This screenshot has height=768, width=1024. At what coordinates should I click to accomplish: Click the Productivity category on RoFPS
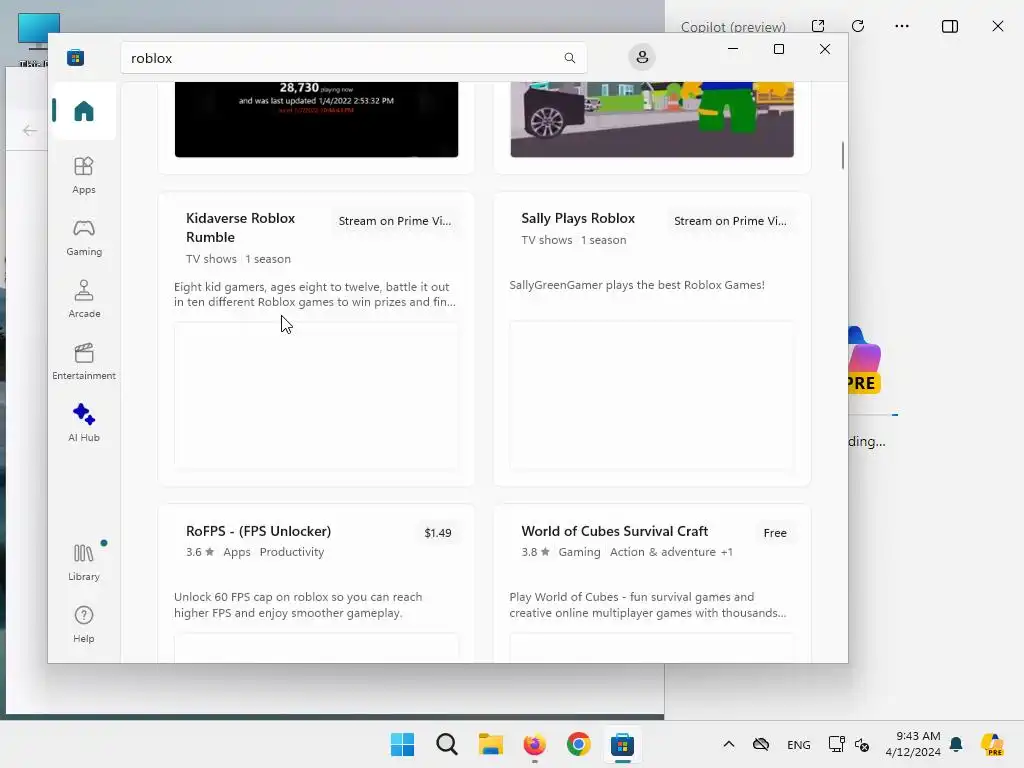[292, 552]
